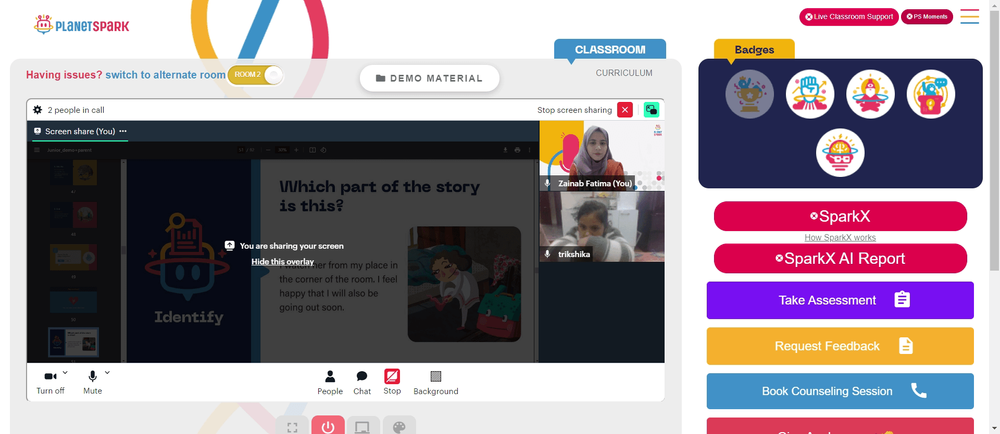Click '2 people in call' text

76,110
